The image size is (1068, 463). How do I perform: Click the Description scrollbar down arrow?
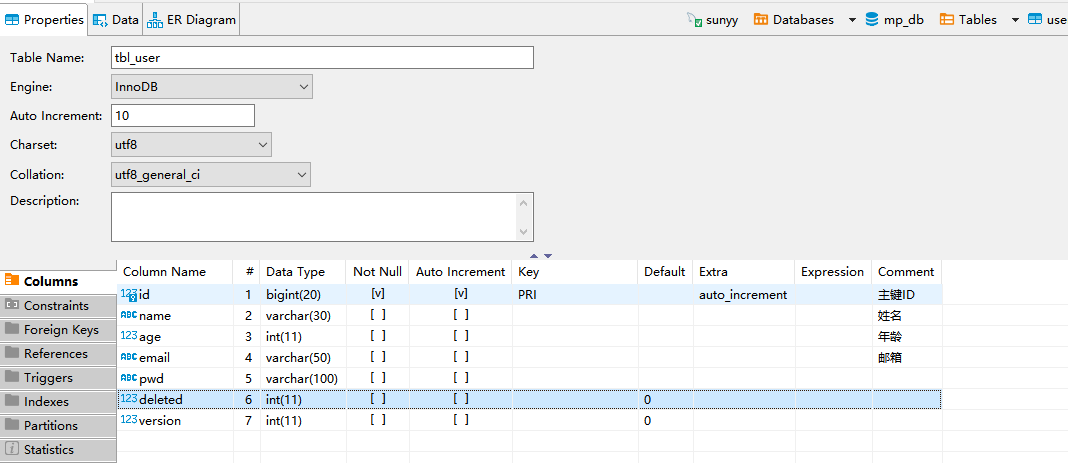[525, 231]
